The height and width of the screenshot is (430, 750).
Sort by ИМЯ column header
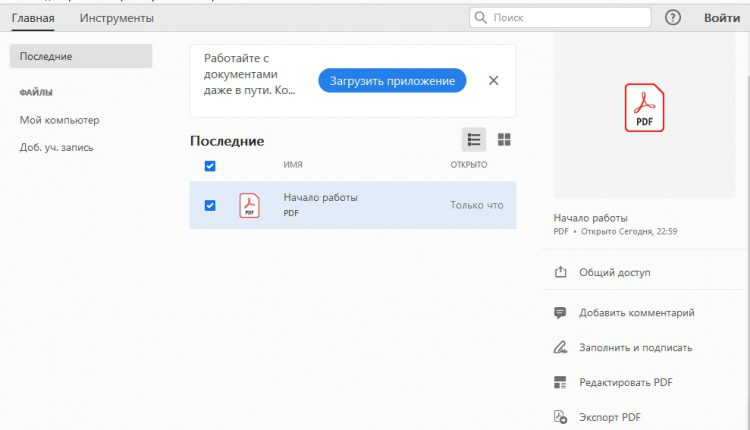[x=293, y=165]
